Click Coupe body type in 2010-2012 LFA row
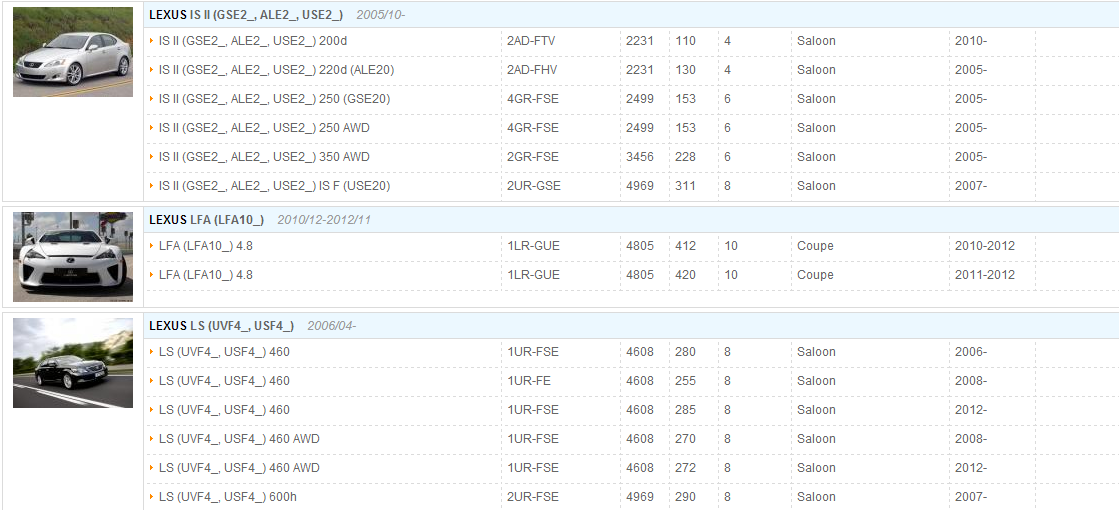Viewport: 1119px width, 510px height. [816, 246]
